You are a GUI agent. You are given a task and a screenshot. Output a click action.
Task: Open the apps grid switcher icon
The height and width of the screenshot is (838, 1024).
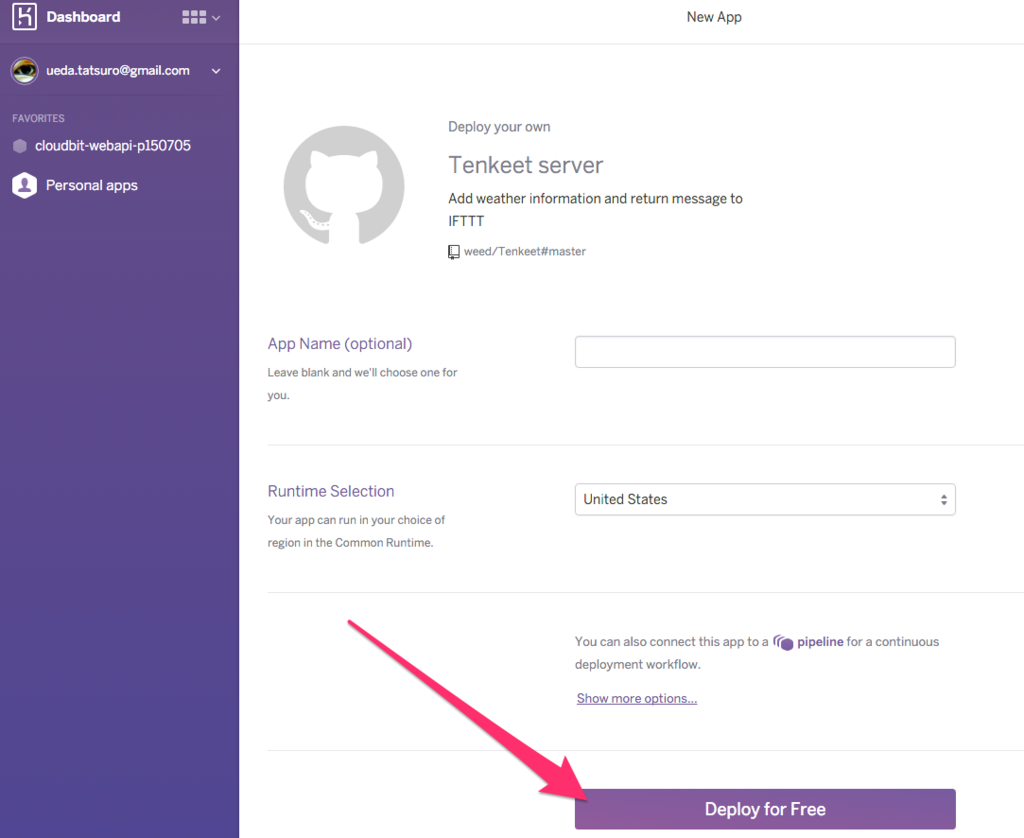(x=194, y=18)
